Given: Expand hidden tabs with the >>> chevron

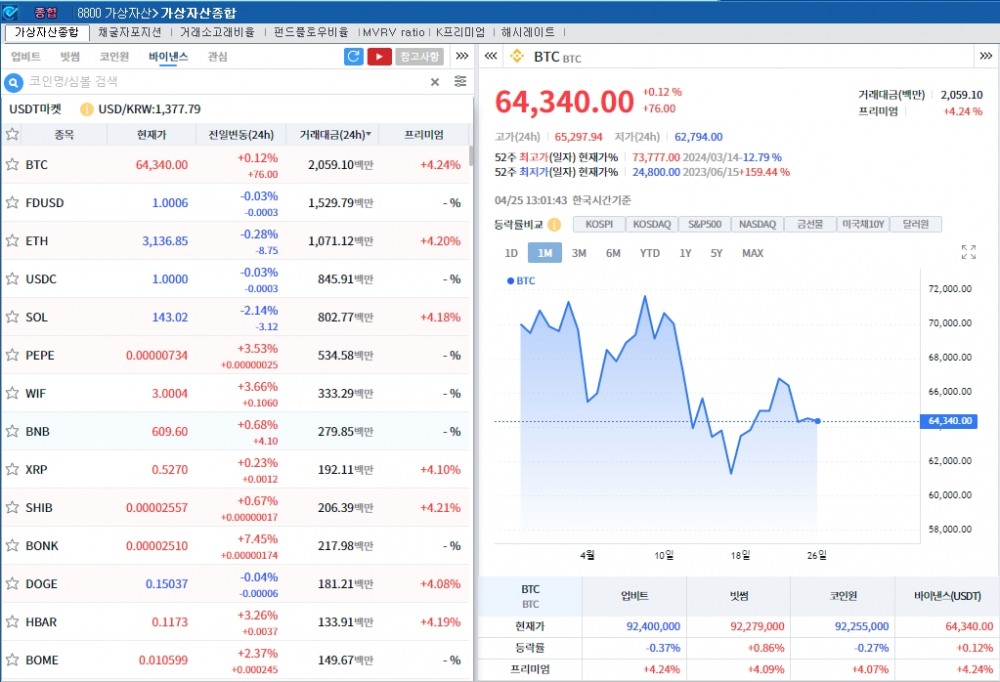Looking at the screenshot, I should point(461,57).
